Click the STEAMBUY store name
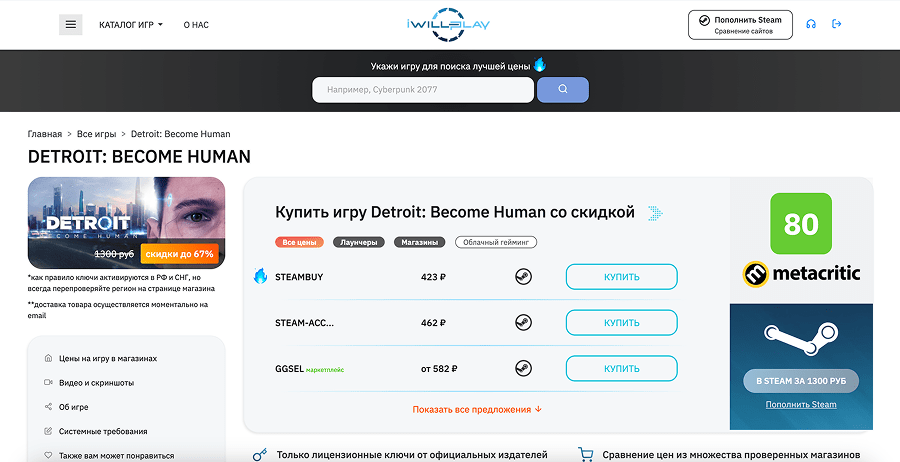 (x=299, y=277)
